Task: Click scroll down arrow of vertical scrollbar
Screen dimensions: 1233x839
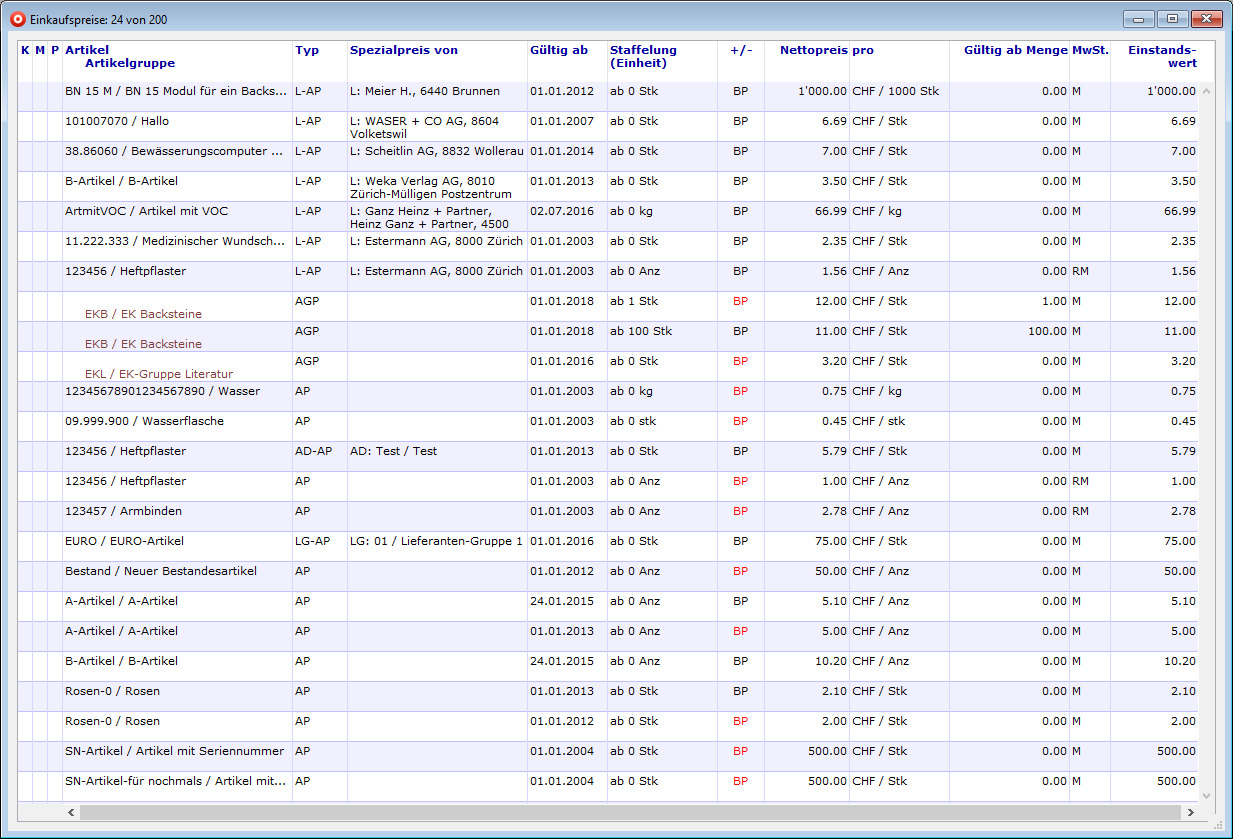Action: 1205,795
